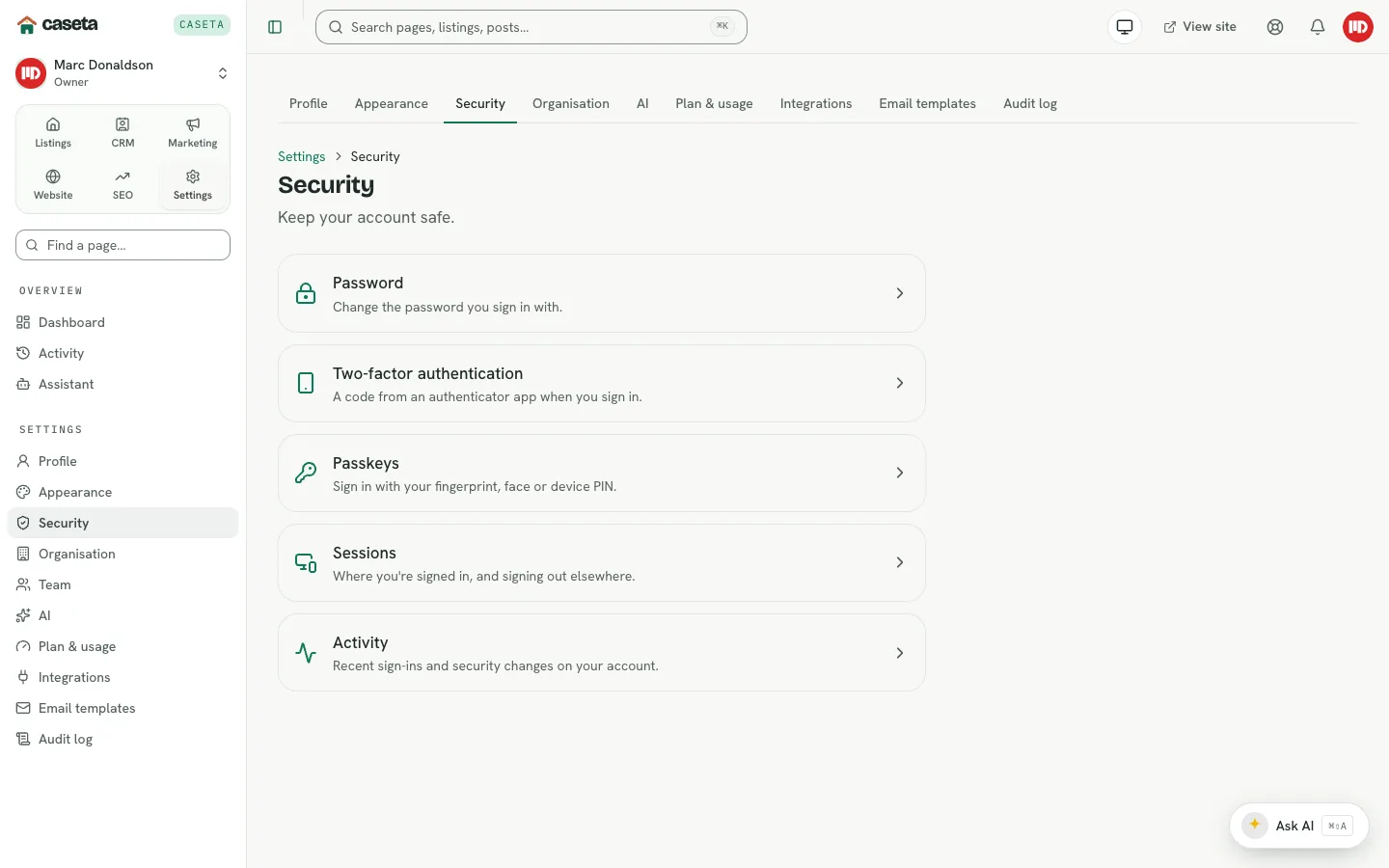
Task: Open Assistant in the sidebar
Action: (x=123, y=384)
